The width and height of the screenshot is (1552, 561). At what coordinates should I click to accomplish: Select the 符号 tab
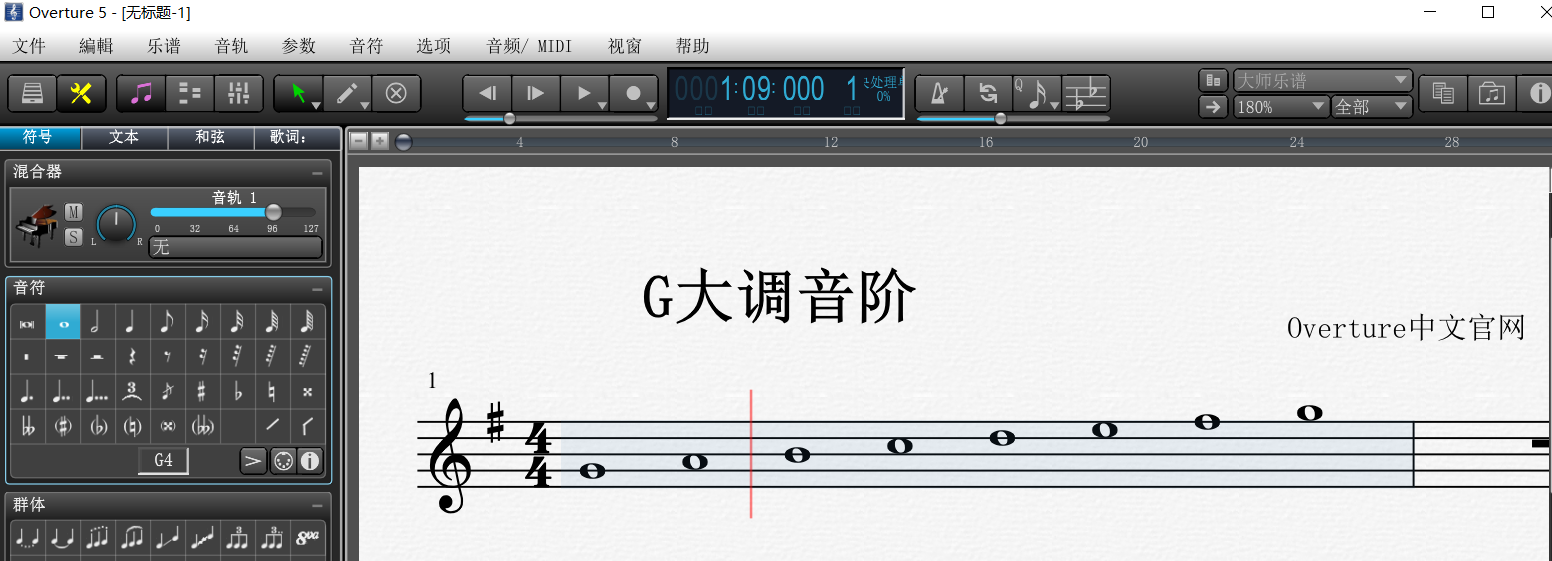coord(38,137)
